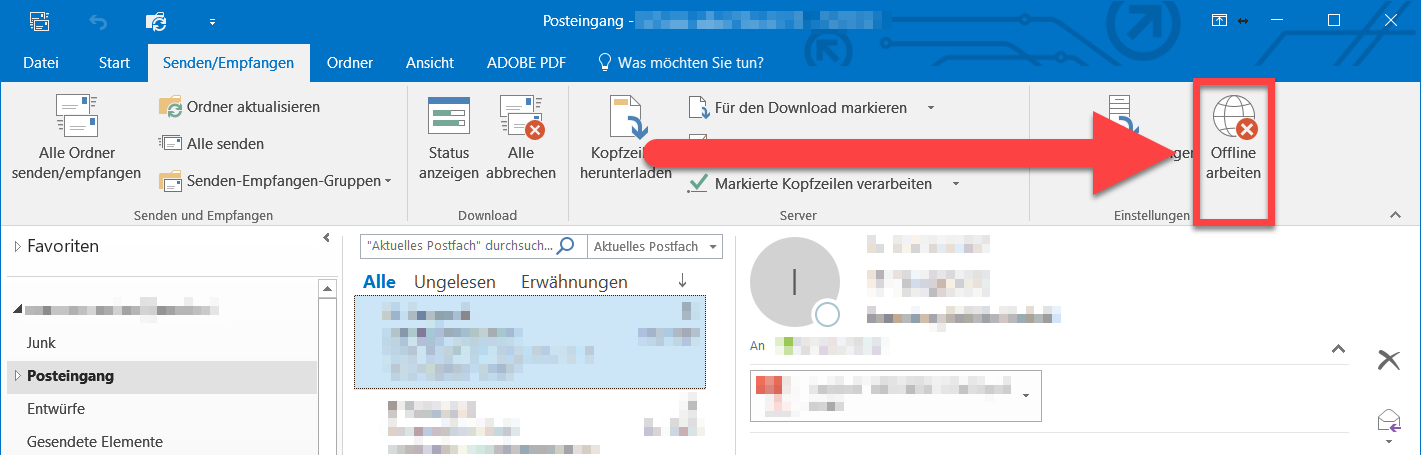
Task: Toggle Offline arbeiten mode
Action: click(1234, 137)
